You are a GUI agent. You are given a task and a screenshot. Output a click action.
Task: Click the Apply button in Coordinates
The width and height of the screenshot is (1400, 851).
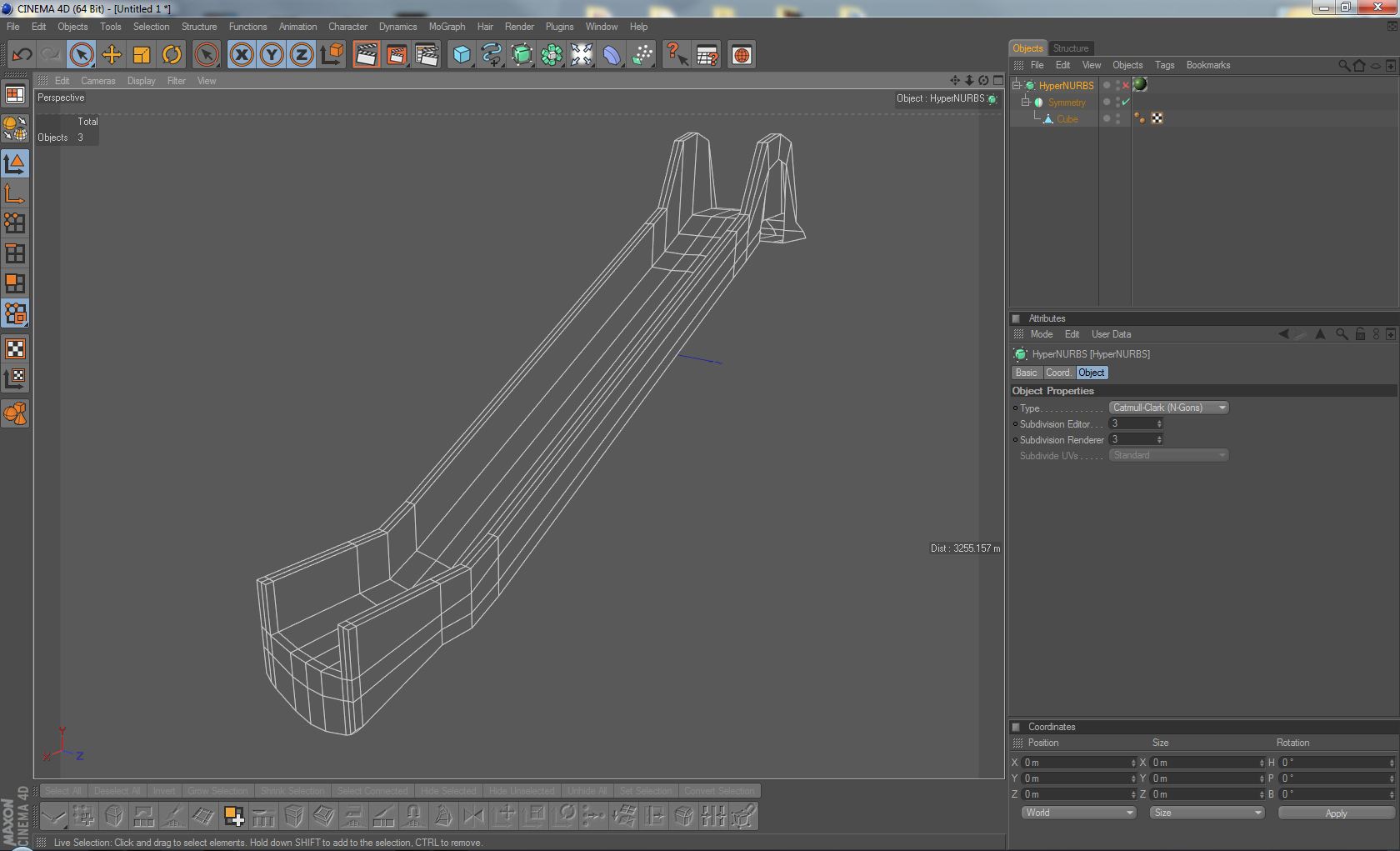tap(1335, 813)
